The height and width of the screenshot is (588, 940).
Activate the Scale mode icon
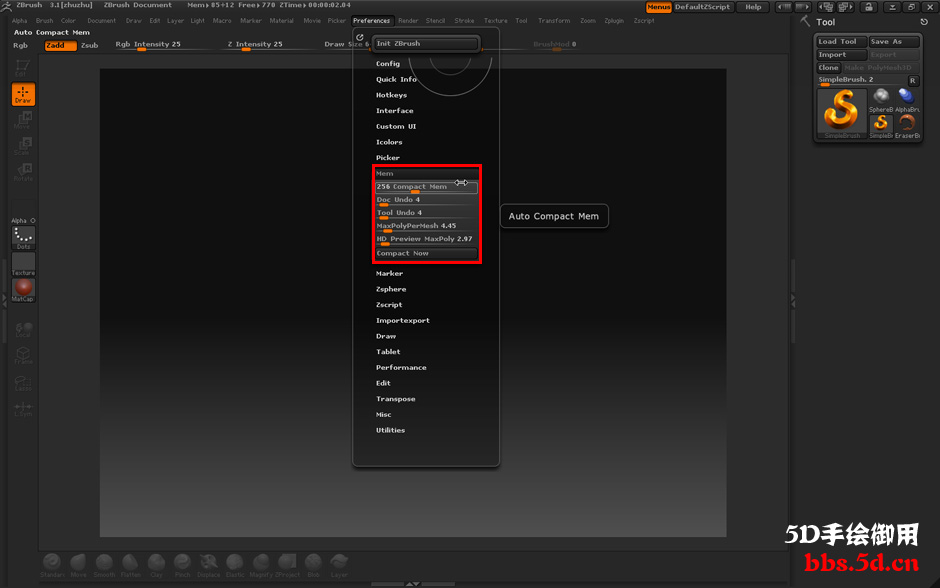23,146
